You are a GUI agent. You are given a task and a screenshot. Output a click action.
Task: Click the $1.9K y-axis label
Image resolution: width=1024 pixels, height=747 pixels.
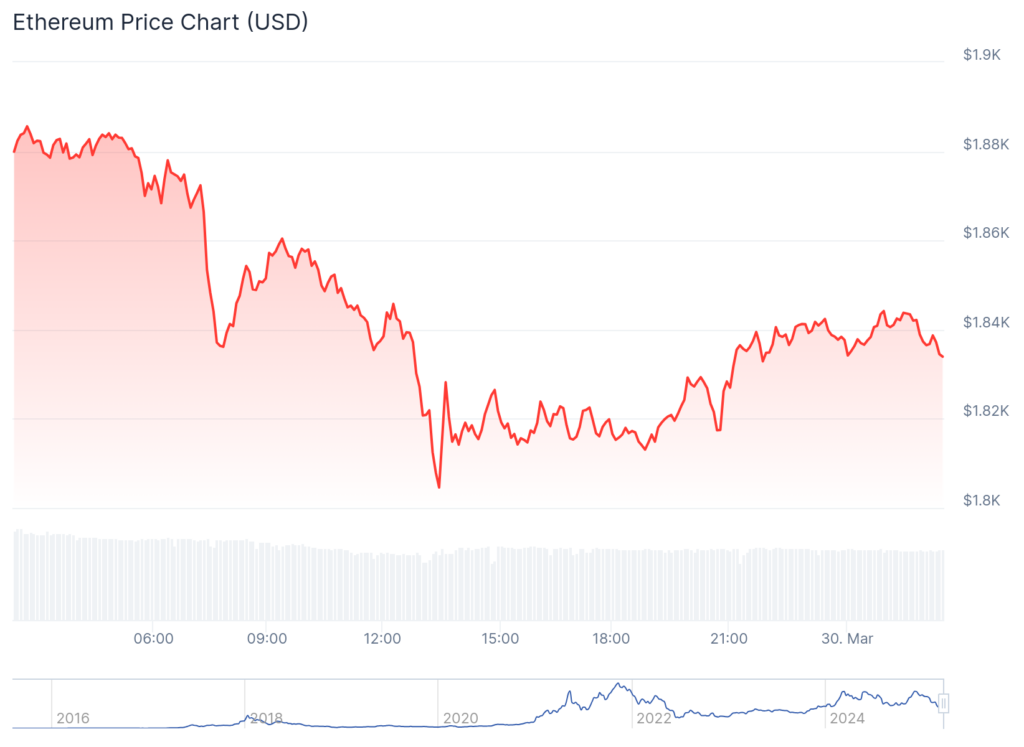point(982,55)
